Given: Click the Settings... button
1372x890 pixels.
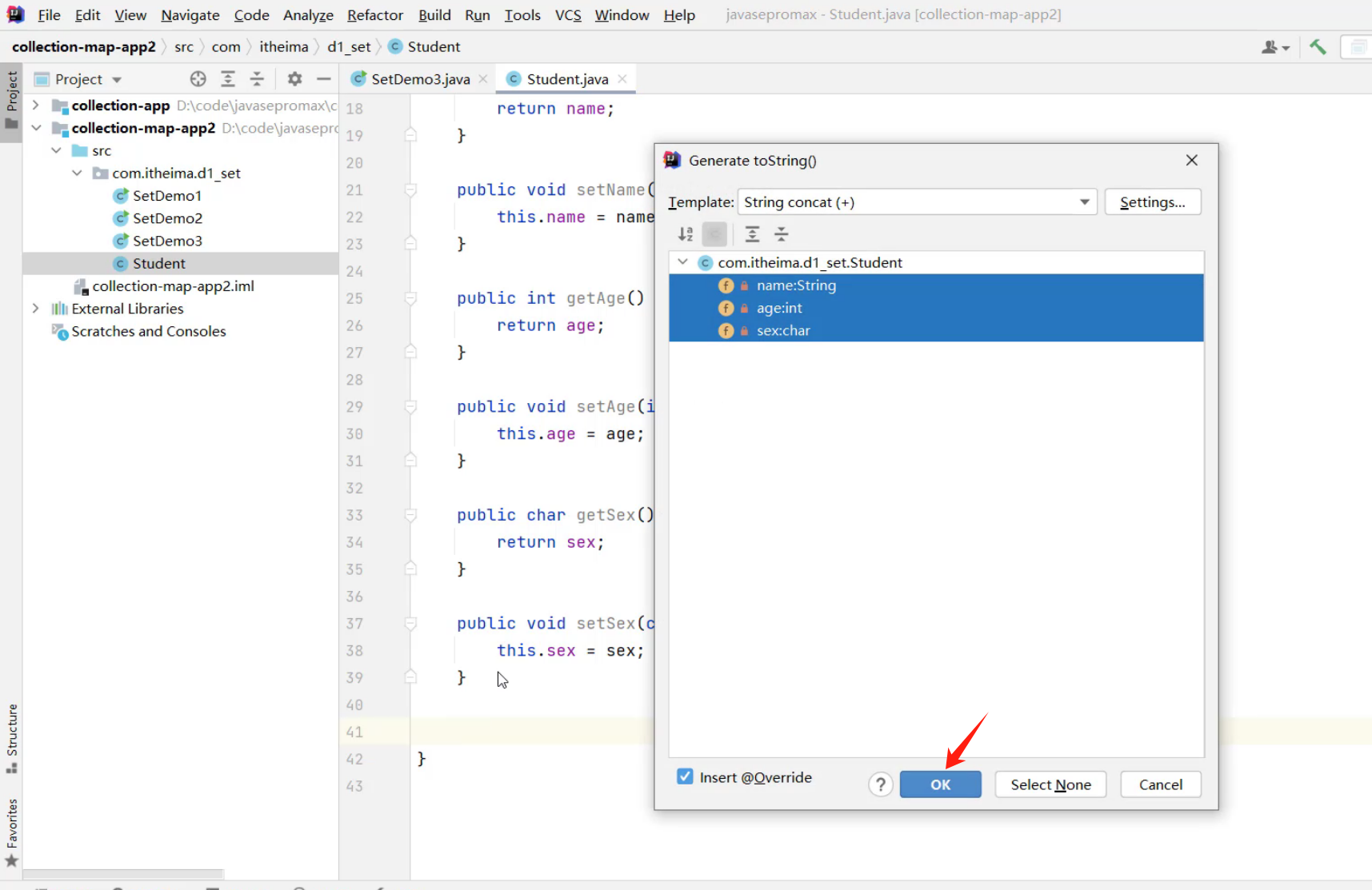Looking at the screenshot, I should click(x=1152, y=202).
